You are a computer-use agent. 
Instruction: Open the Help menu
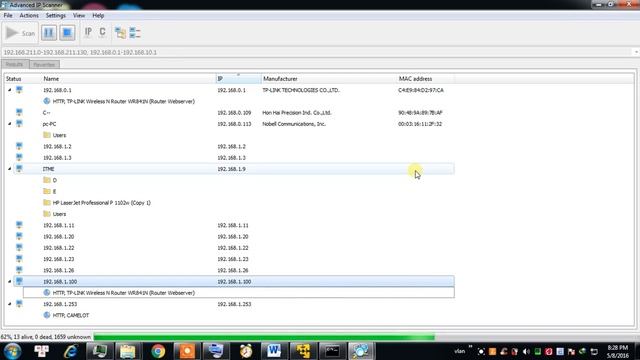click(x=98, y=16)
